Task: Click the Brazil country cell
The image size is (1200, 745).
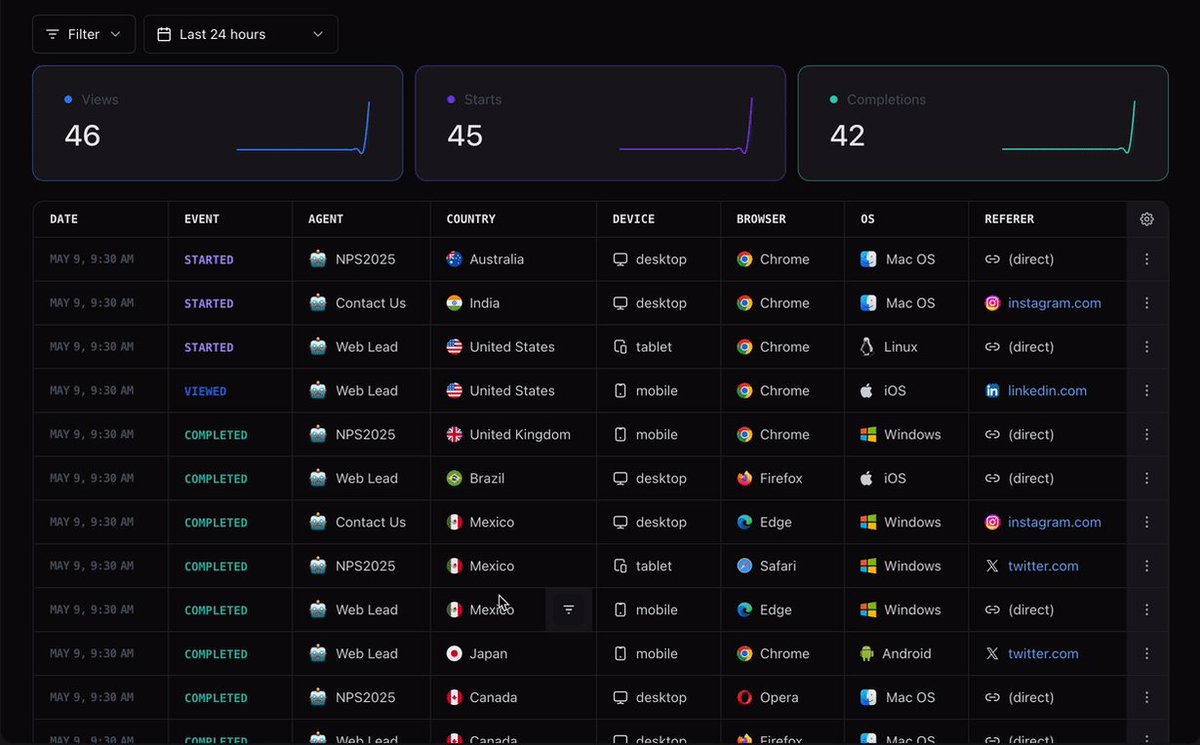Action: [514, 478]
